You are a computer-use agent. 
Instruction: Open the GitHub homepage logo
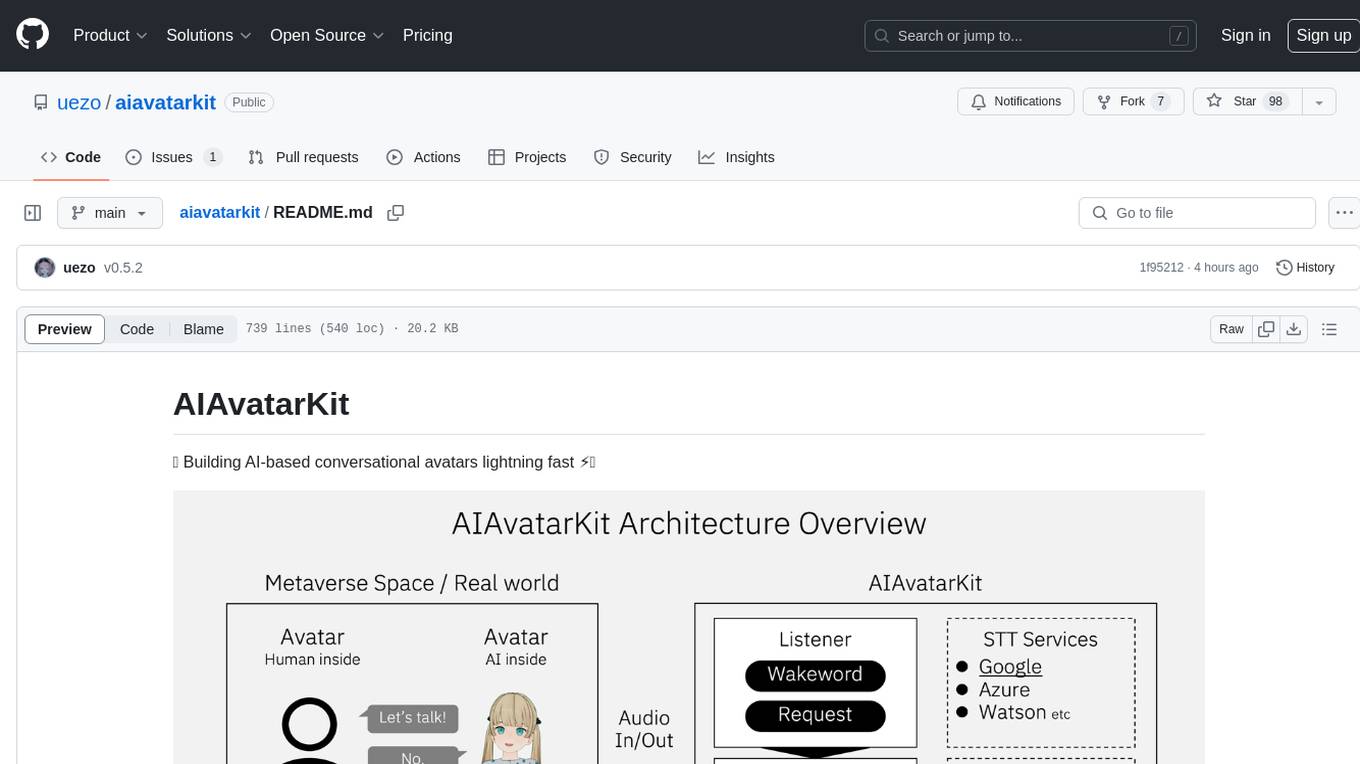(x=32, y=35)
